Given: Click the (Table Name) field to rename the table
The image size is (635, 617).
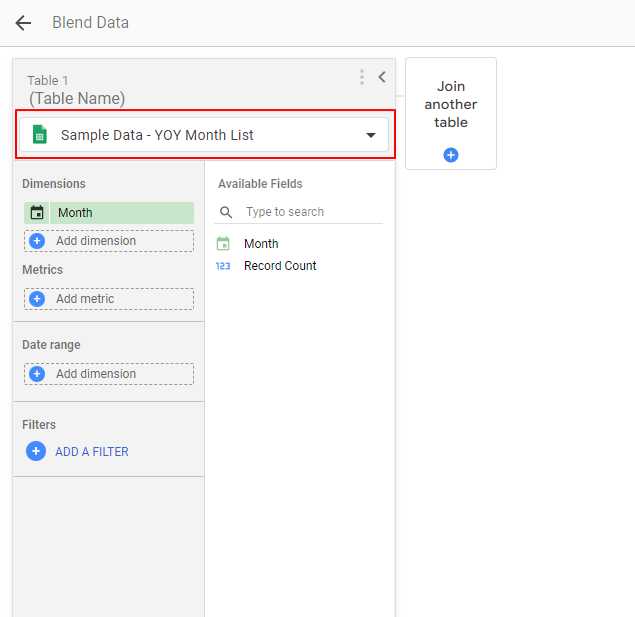Looking at the screenshot, I should coord(77,99).
